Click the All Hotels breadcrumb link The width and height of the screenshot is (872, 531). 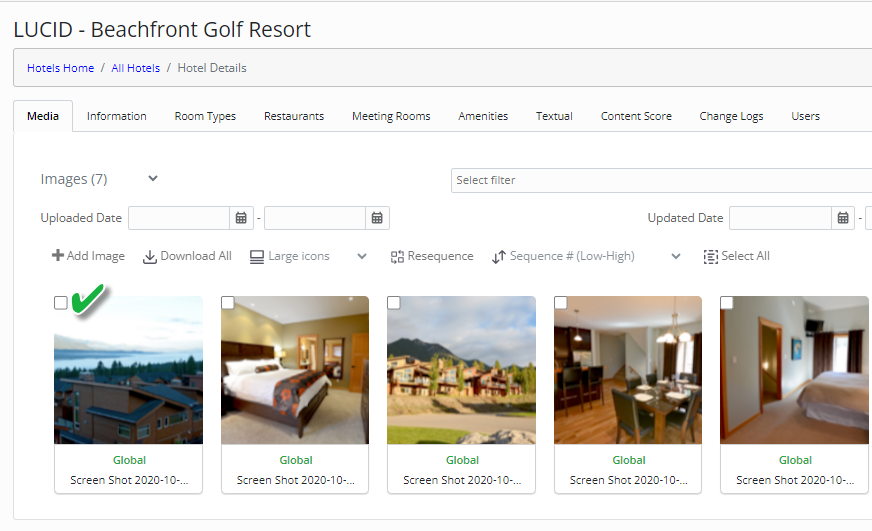click(135, 68)
